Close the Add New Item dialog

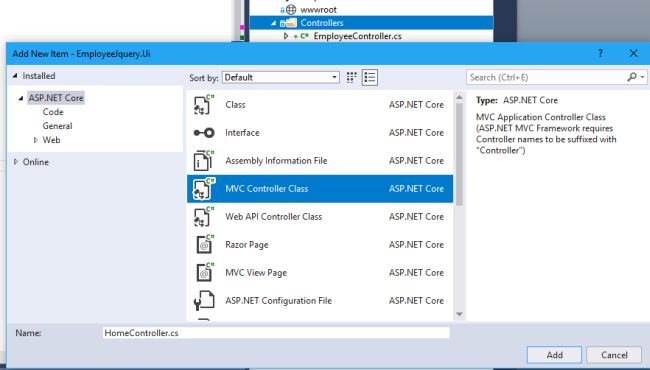point(633,53)
